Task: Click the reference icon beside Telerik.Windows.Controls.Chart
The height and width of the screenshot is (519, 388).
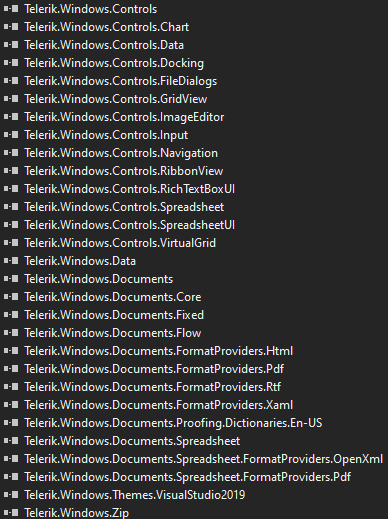Action: click(x=11, y=27)
